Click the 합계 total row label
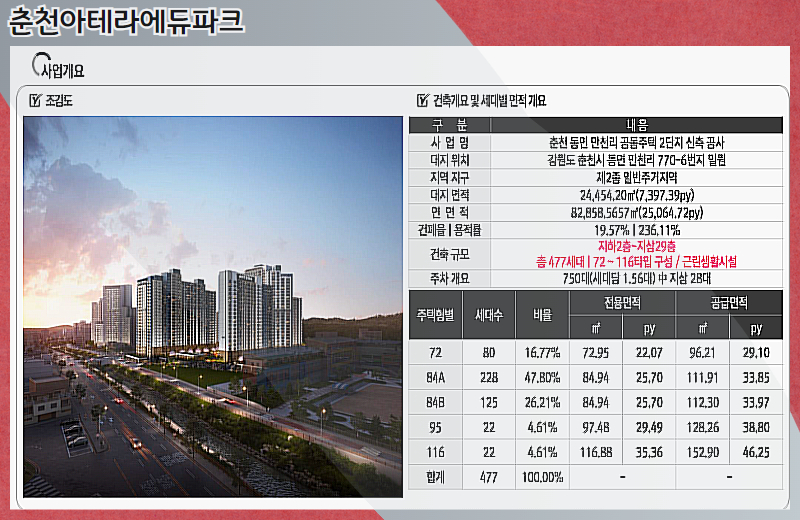 coord(435,477)
